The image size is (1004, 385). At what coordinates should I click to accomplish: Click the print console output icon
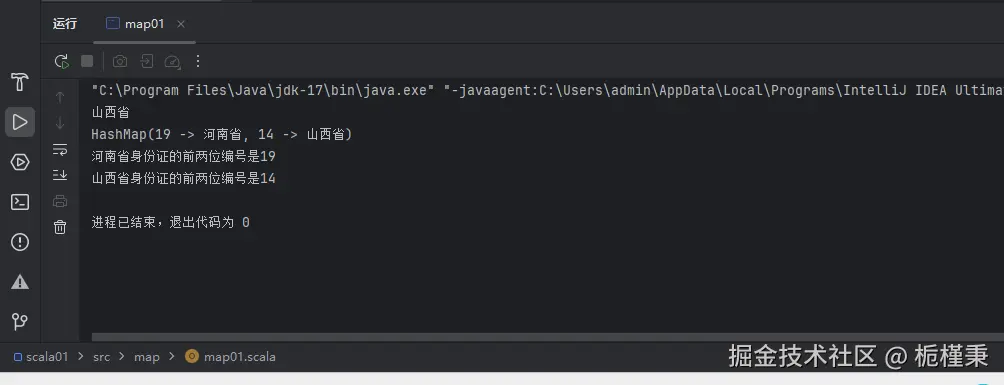(x=60, y=201)
